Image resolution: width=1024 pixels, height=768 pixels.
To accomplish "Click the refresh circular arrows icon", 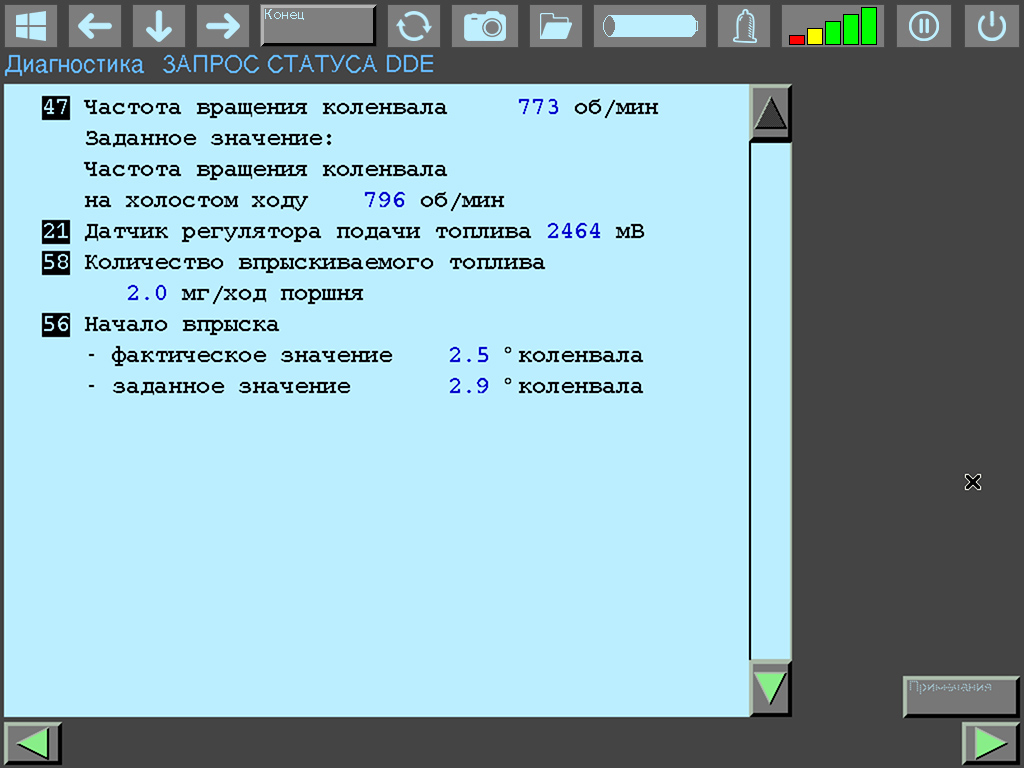I will (414, 26).
